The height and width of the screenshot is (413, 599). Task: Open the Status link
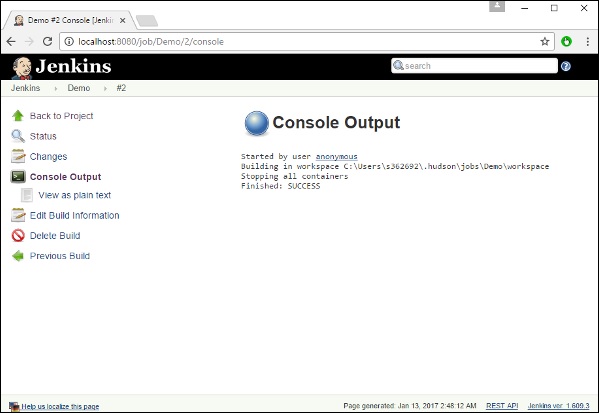coord(43,136)
